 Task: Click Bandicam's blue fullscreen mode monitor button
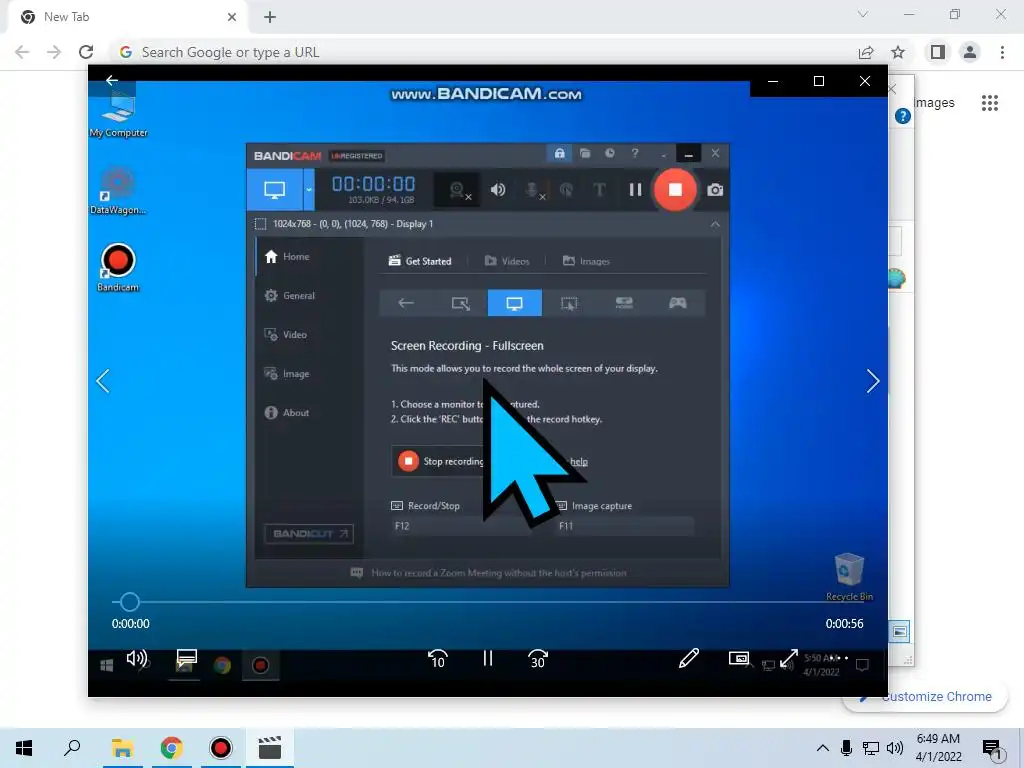pos(274,189)
